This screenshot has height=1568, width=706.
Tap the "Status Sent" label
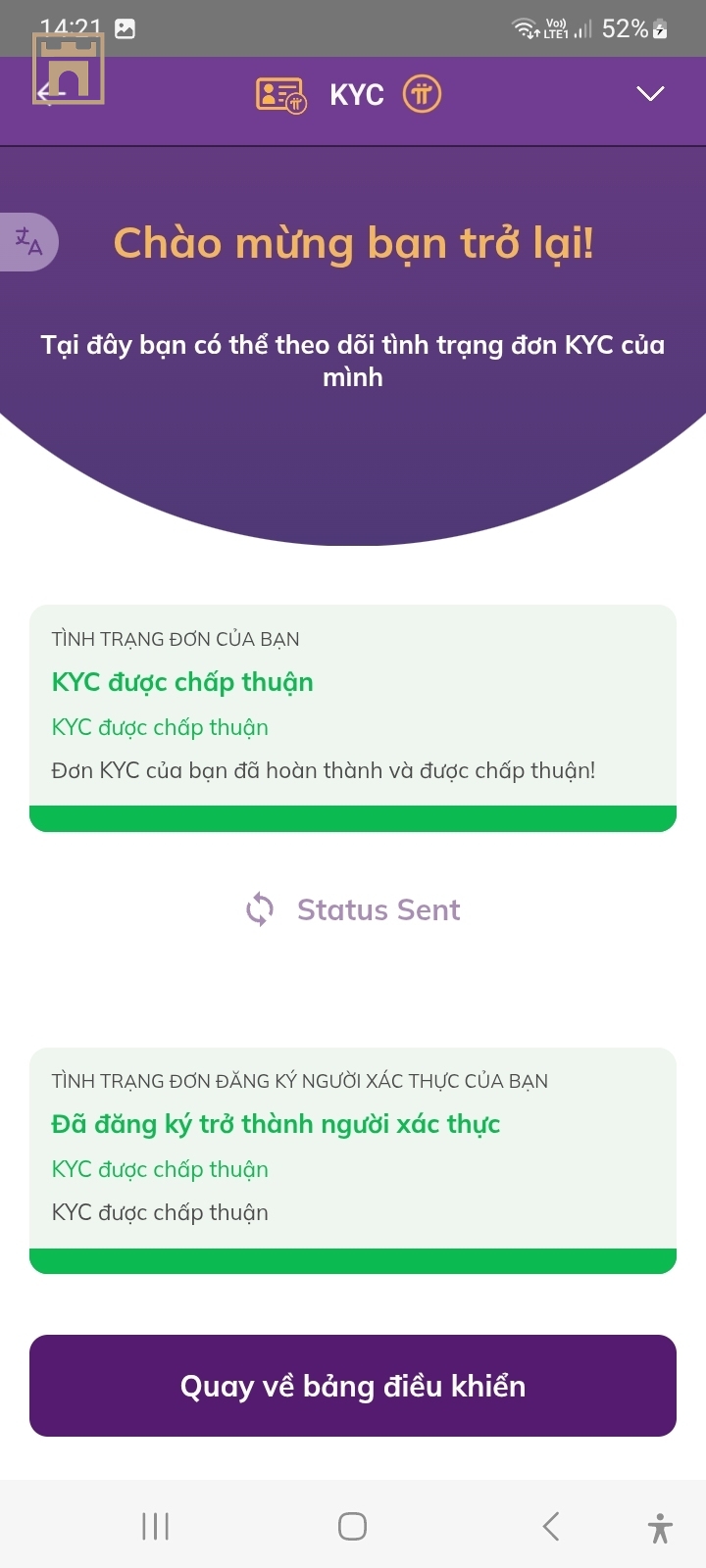pyautogui.click(x=378, y=909)
